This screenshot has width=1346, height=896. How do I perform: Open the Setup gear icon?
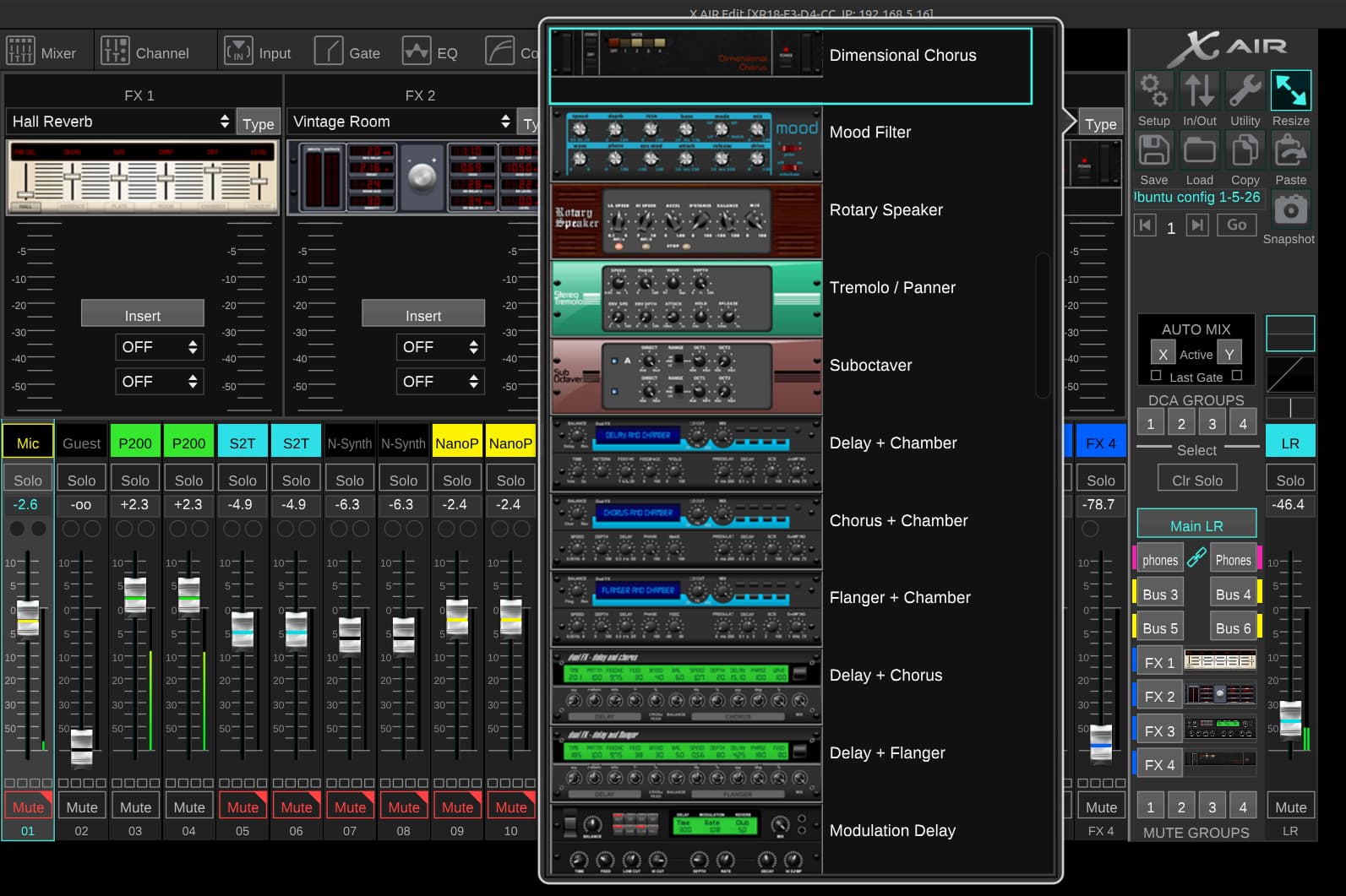[x=1153, y=91]
